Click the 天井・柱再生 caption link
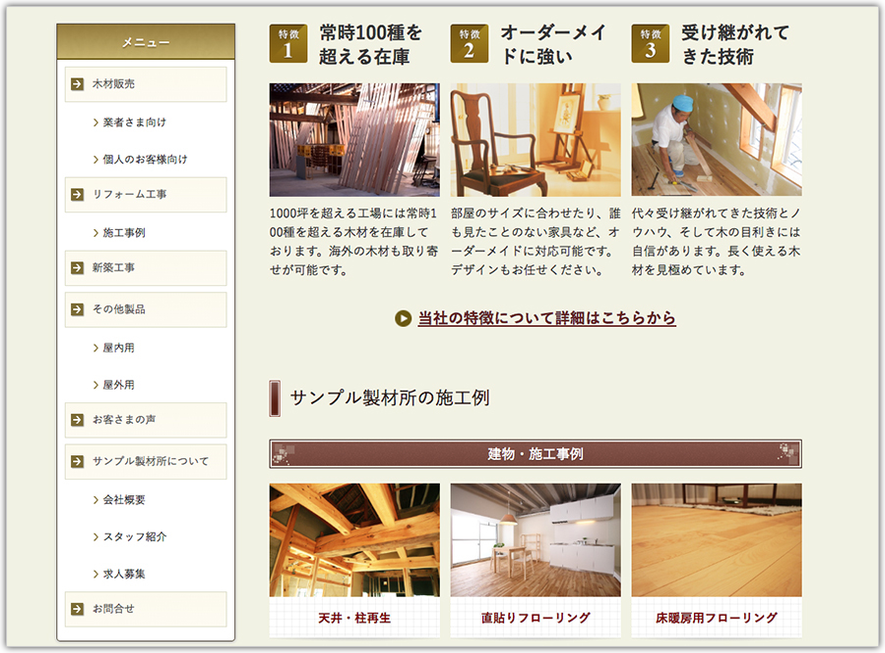The image size is (885, 653). click(x=354, y=618)
